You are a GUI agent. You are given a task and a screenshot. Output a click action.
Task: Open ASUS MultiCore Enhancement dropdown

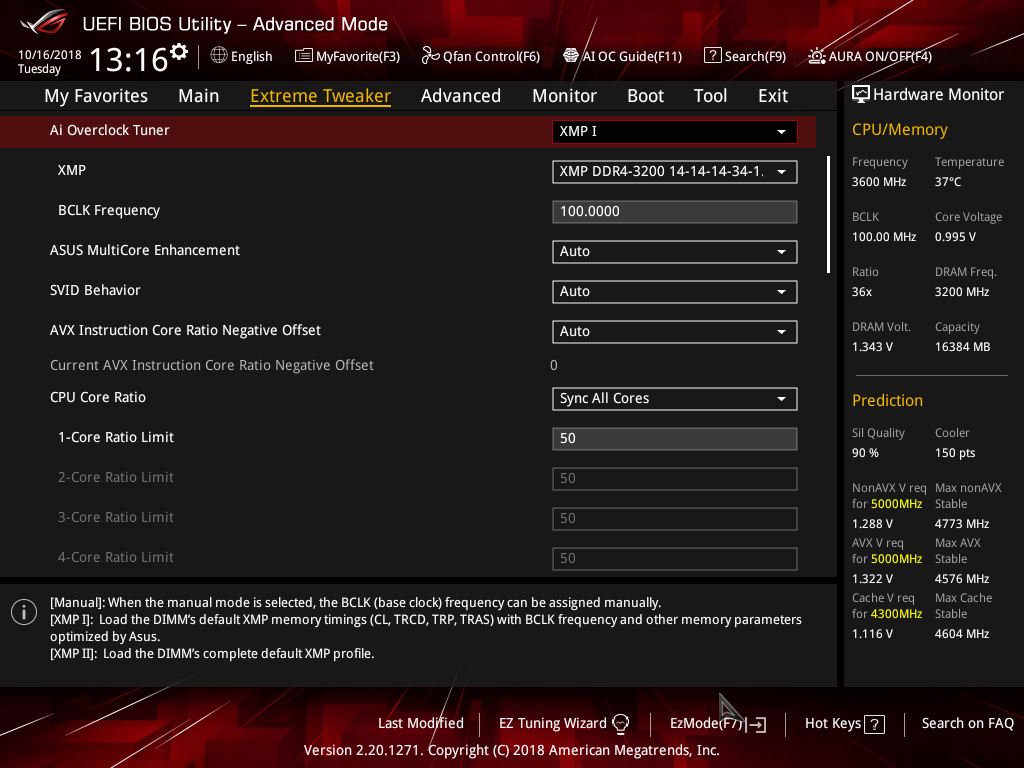(x=675, y=251)
